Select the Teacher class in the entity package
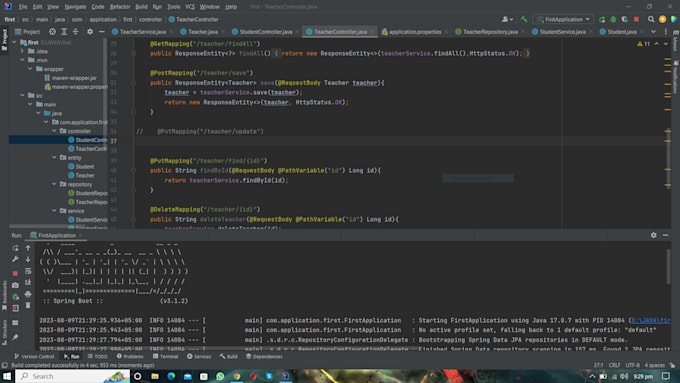Screen dimensions: 680x383 (81, 175)
